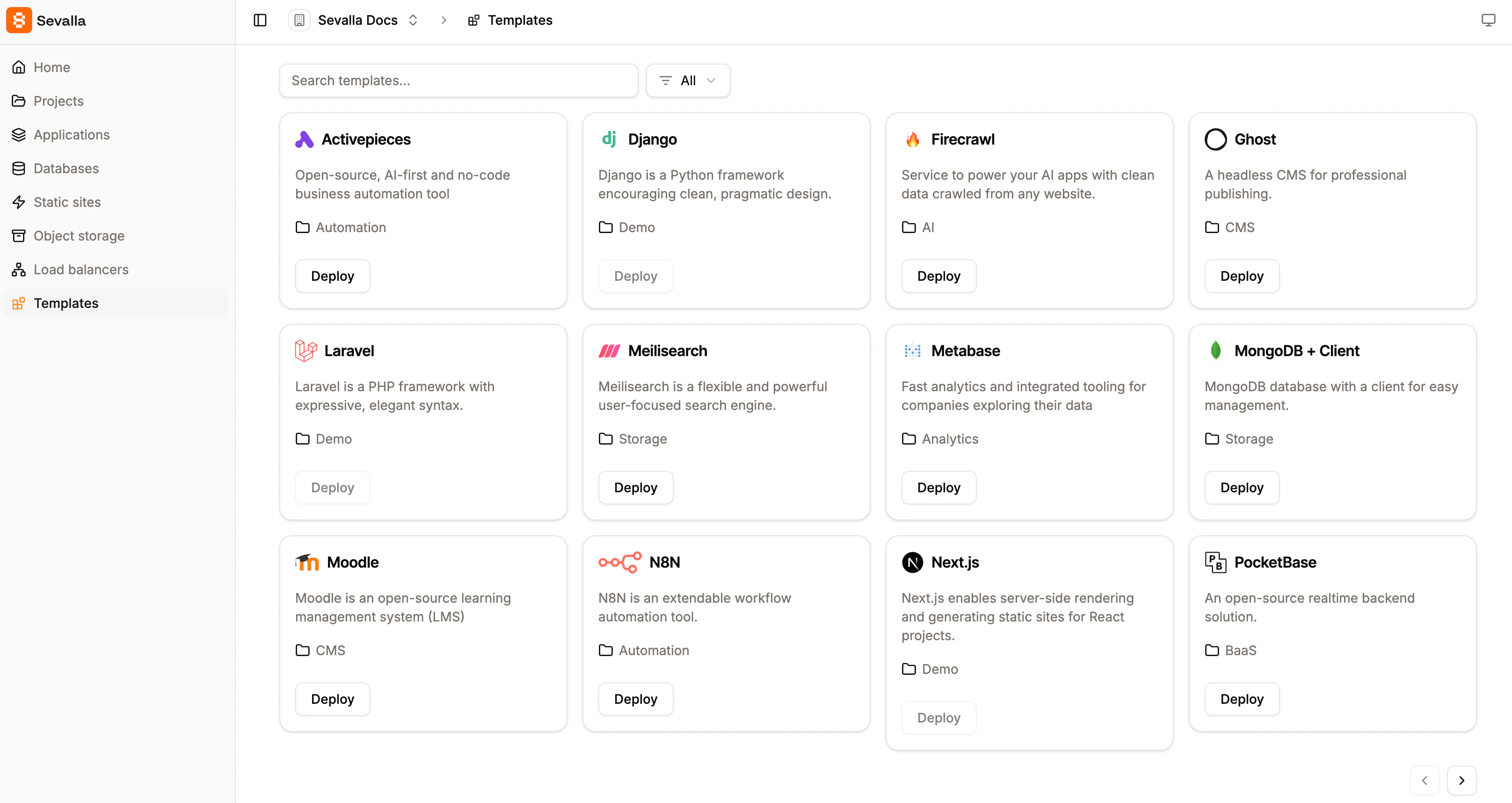Viewport: 1512px width, 803px height.
Task: Click the CMS category on Moodle card
Action: [x=330, y=650]
